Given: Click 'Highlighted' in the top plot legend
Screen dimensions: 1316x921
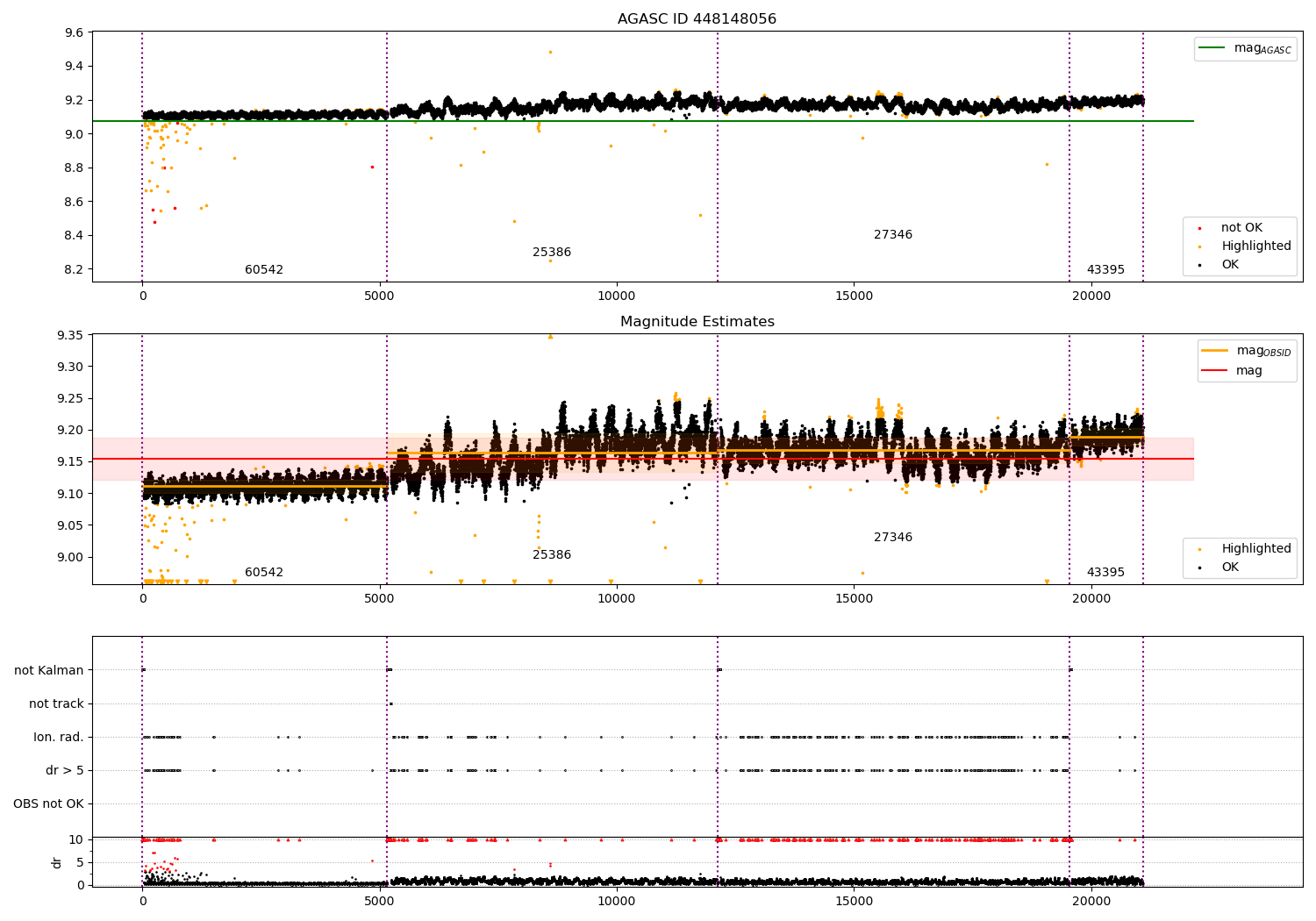Looking at the screenshot, I should [x=1256, y=246].
